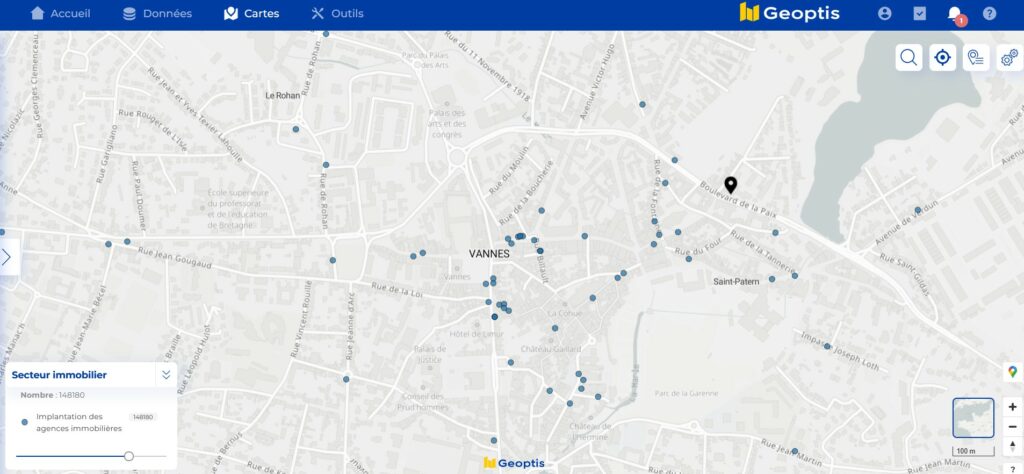1024x474 pixels.
Task: Select black location pin on Boulevard de la Paix
Action: tap(731, 185)
